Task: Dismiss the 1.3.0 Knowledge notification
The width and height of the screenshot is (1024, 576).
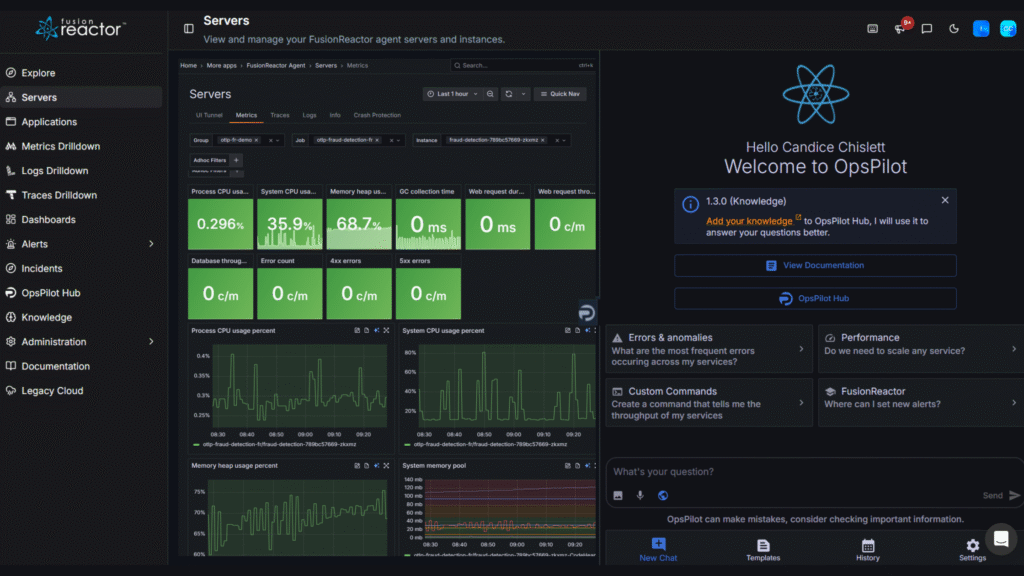Action: point(944,200)
